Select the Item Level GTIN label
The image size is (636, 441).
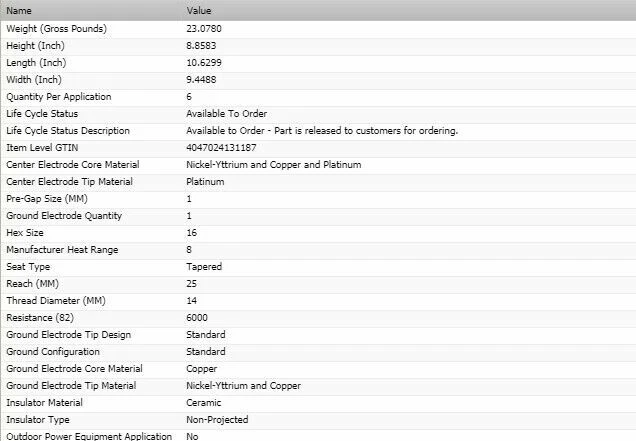(42, 148)
